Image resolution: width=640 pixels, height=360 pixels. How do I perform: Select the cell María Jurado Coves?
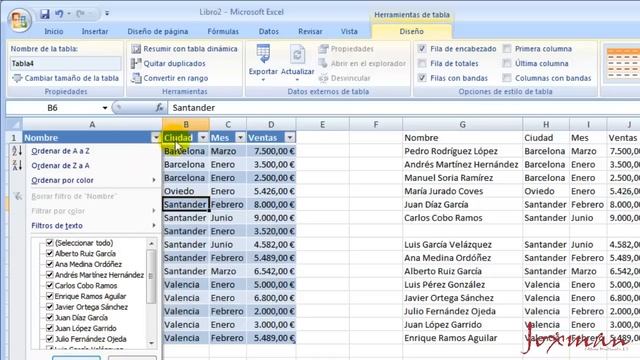[x=462, y=191]
